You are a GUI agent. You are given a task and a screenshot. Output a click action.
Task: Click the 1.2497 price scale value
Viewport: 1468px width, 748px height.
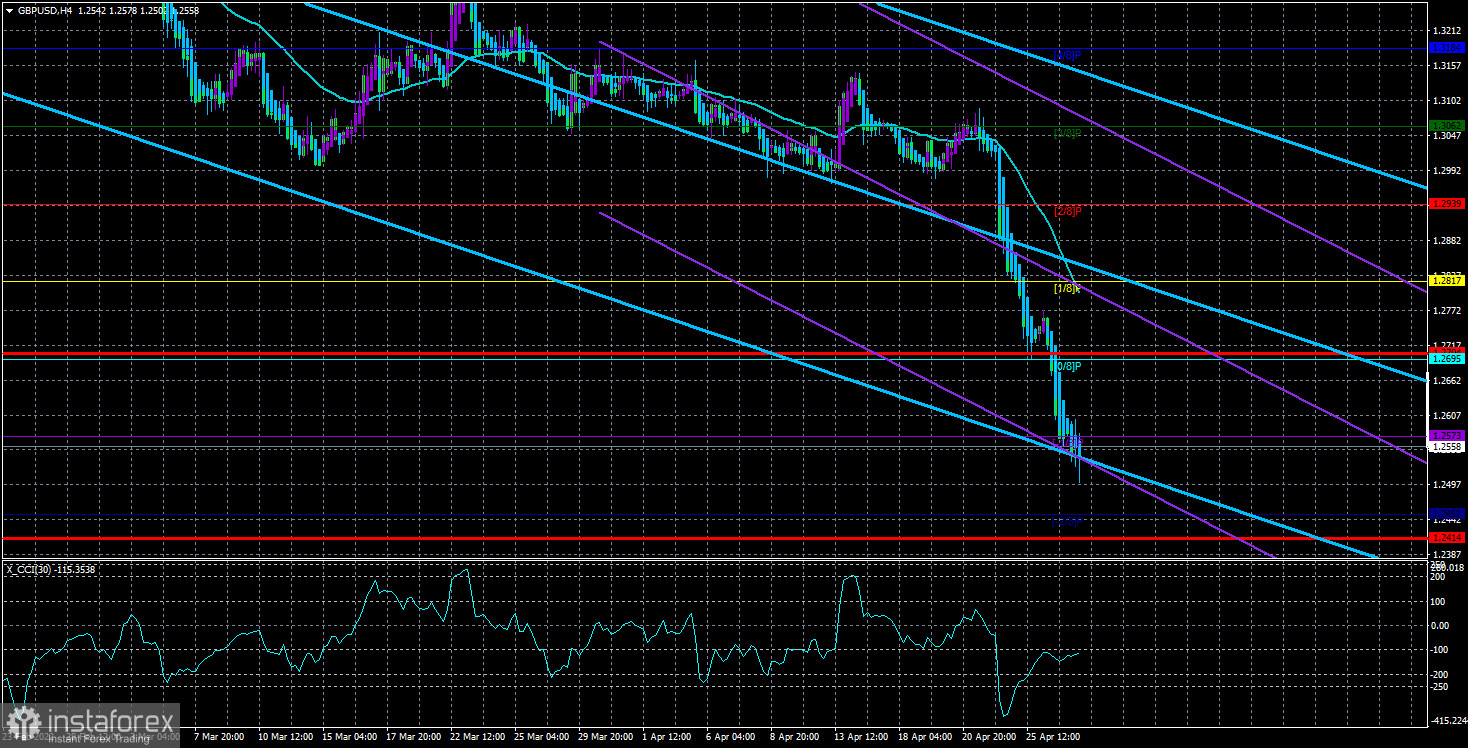[x=1445, y=486]
